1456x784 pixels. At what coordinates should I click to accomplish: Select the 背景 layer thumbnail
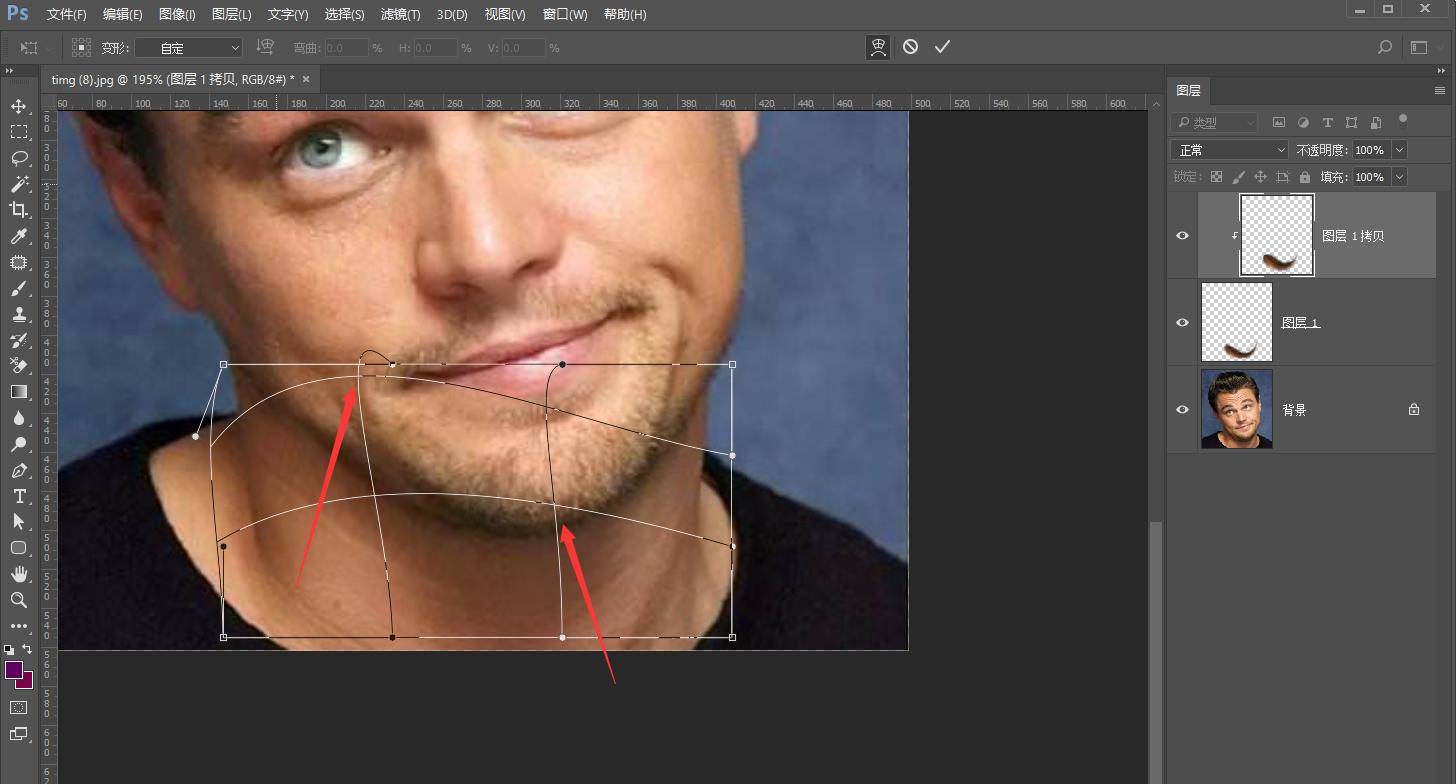pyautogui.click(x=1236, y=409)
